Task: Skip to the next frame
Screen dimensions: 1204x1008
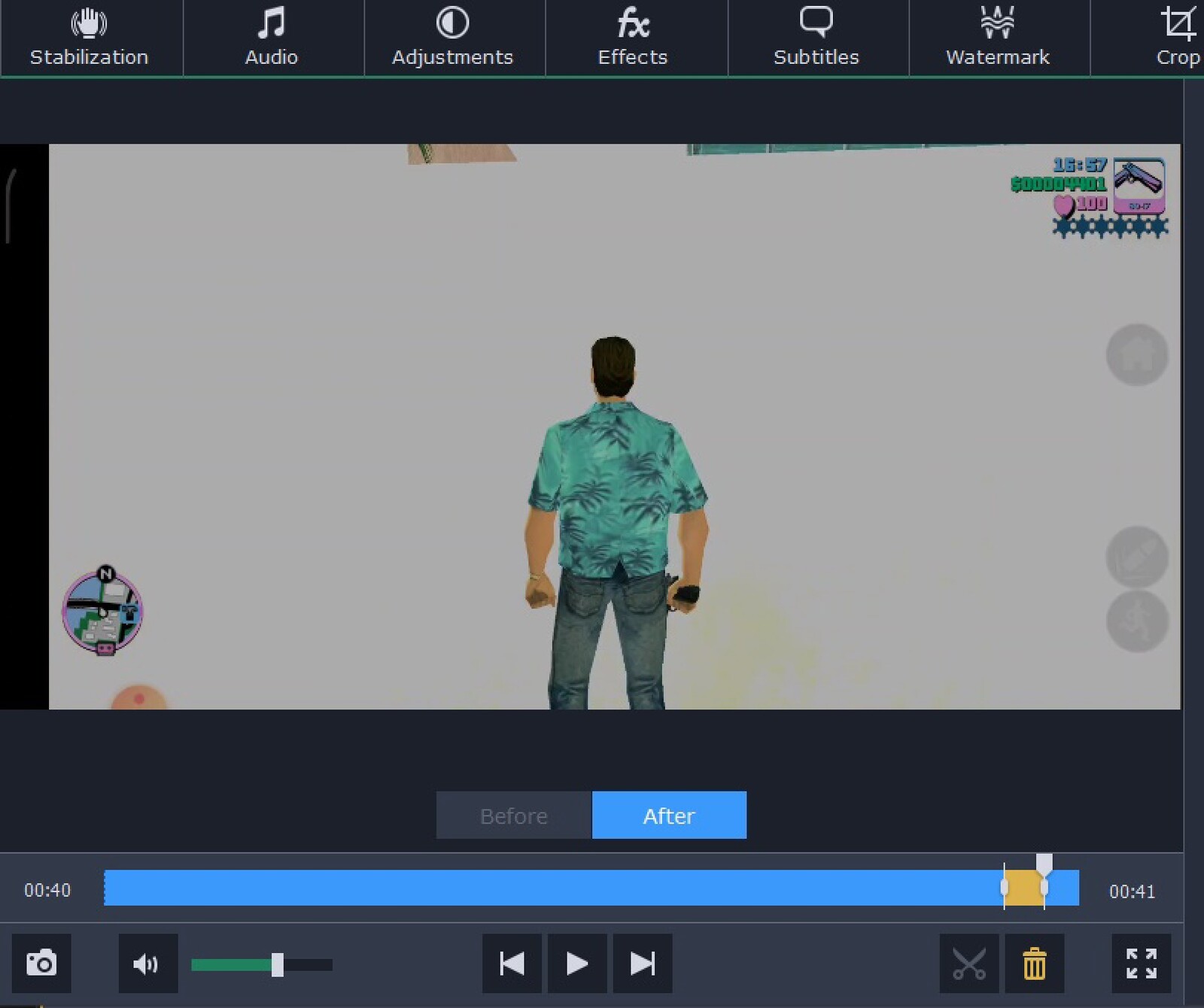Action: pyautogui.click(x=643, y=963)
